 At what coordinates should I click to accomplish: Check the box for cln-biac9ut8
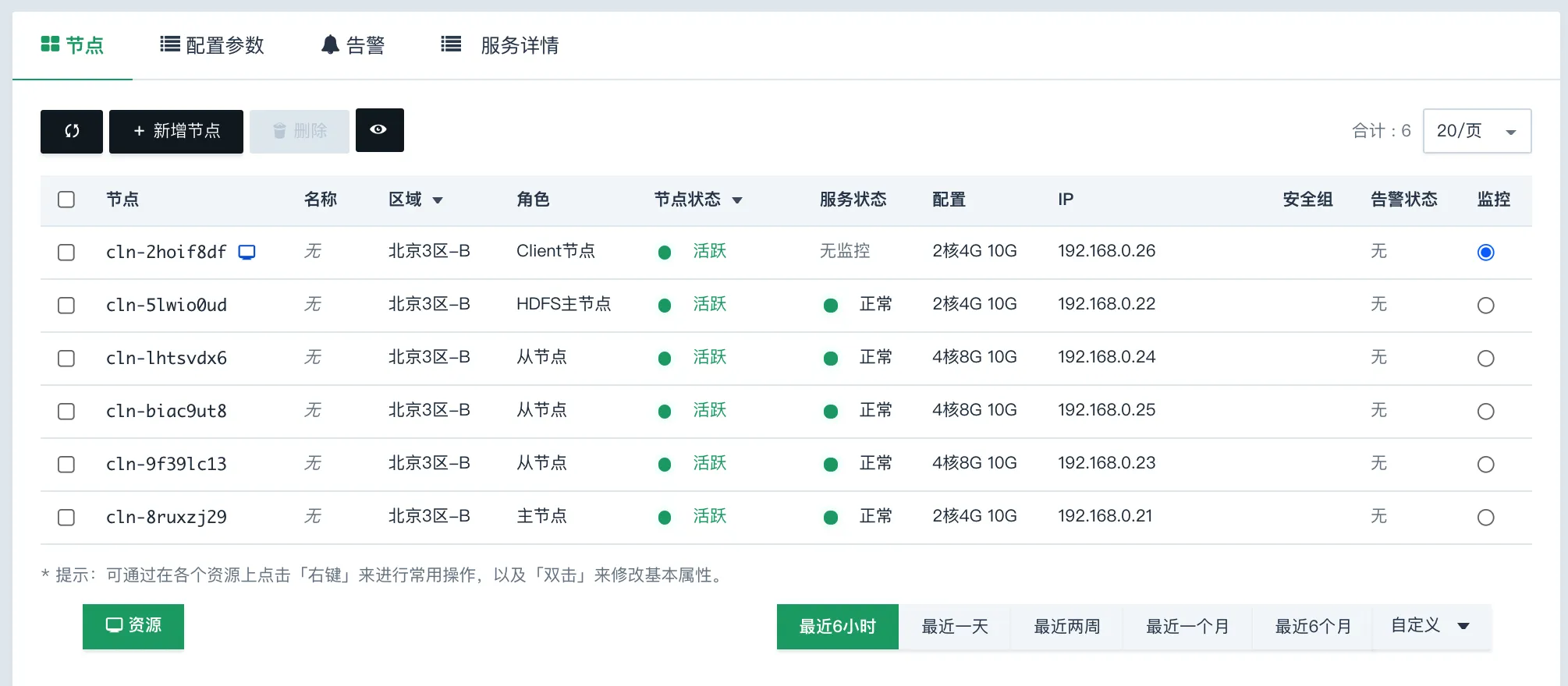pos(66,412)
